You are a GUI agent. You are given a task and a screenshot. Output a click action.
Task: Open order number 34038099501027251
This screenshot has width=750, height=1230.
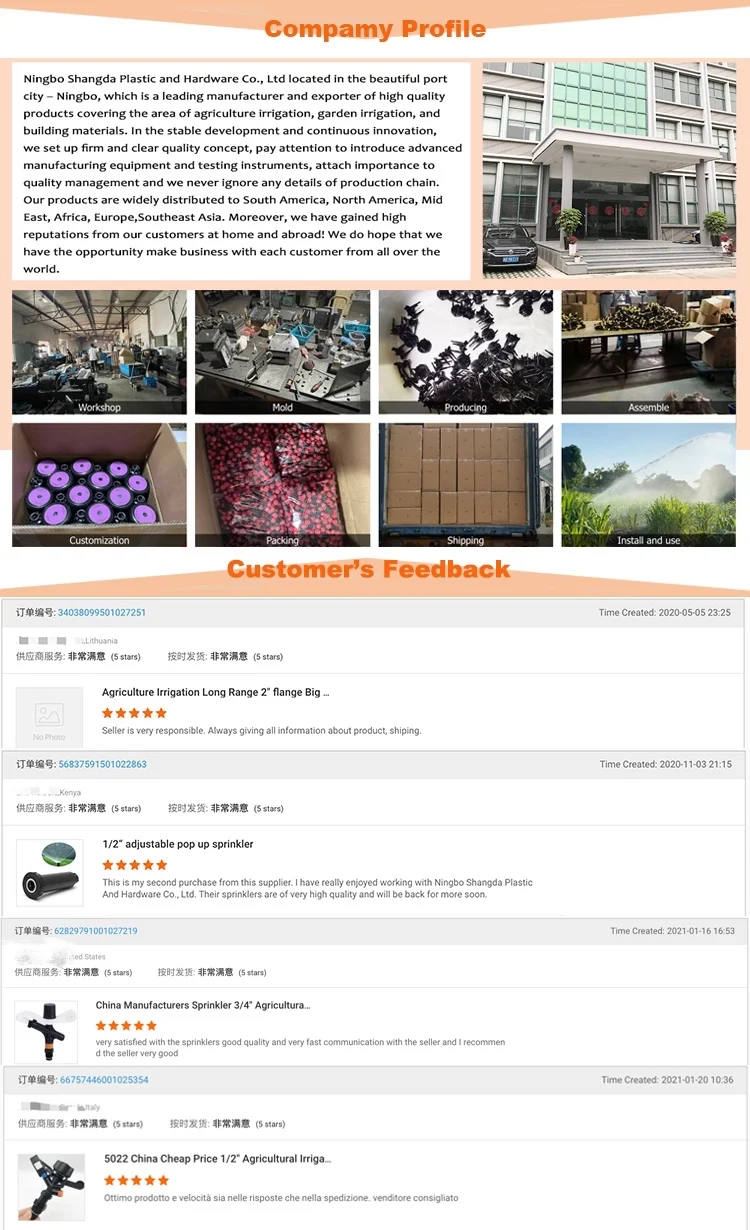coord(102,613)
